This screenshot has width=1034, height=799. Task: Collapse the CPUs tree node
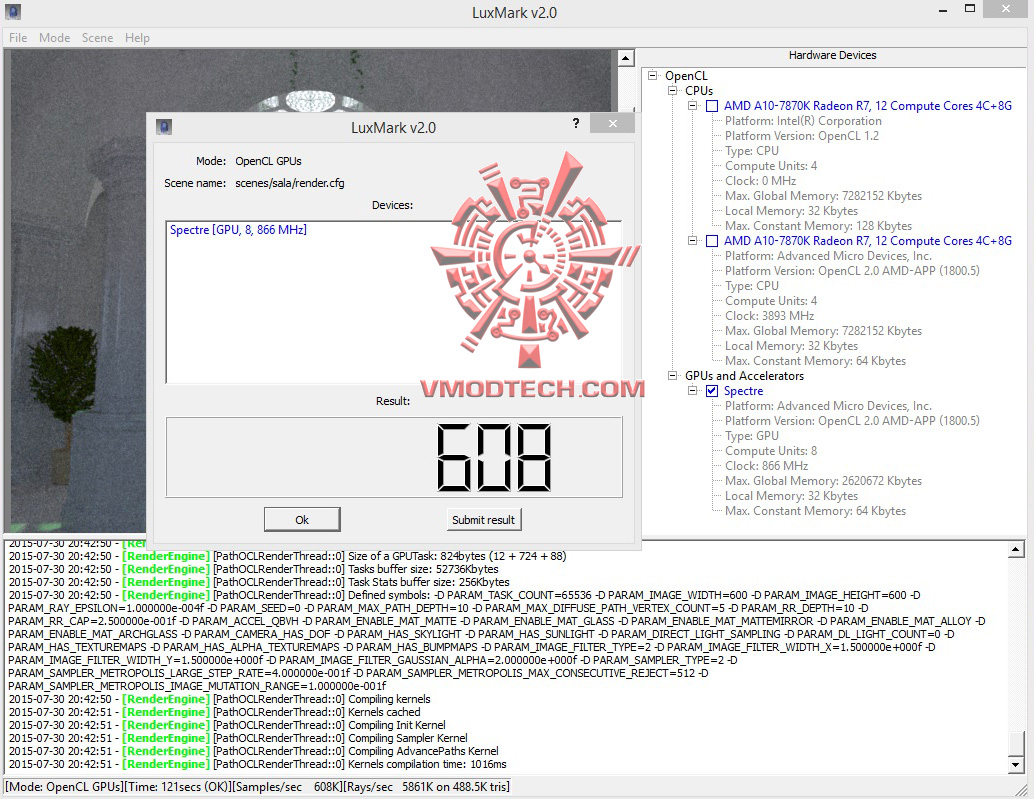(672, 90)
